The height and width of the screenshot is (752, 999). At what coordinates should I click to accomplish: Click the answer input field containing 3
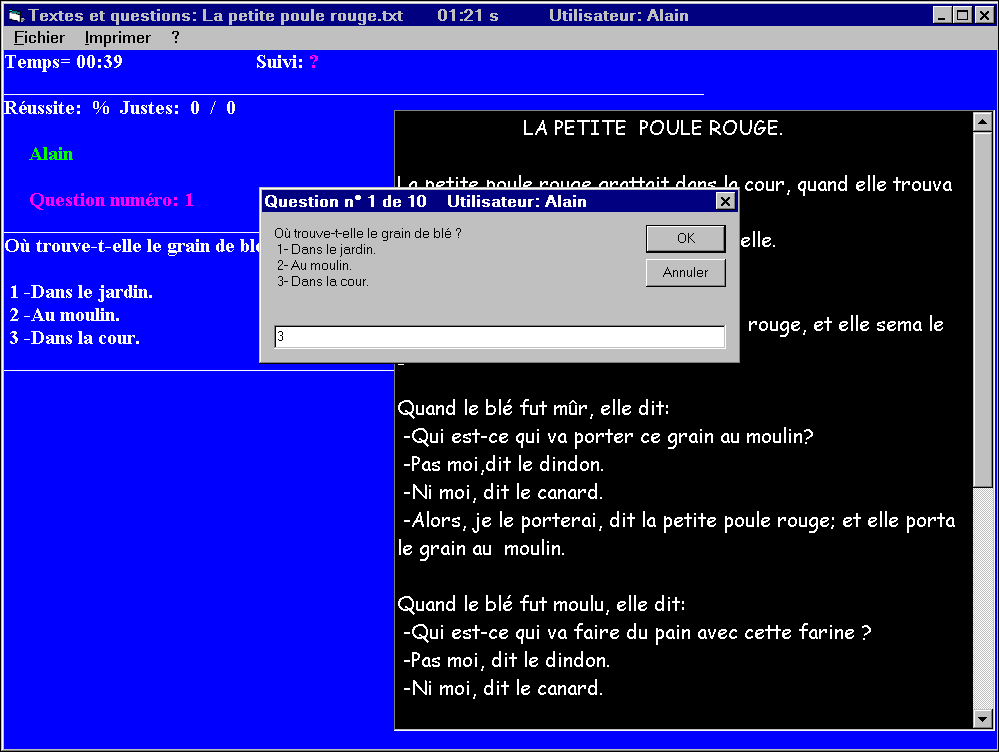click(x=499, y=337)
